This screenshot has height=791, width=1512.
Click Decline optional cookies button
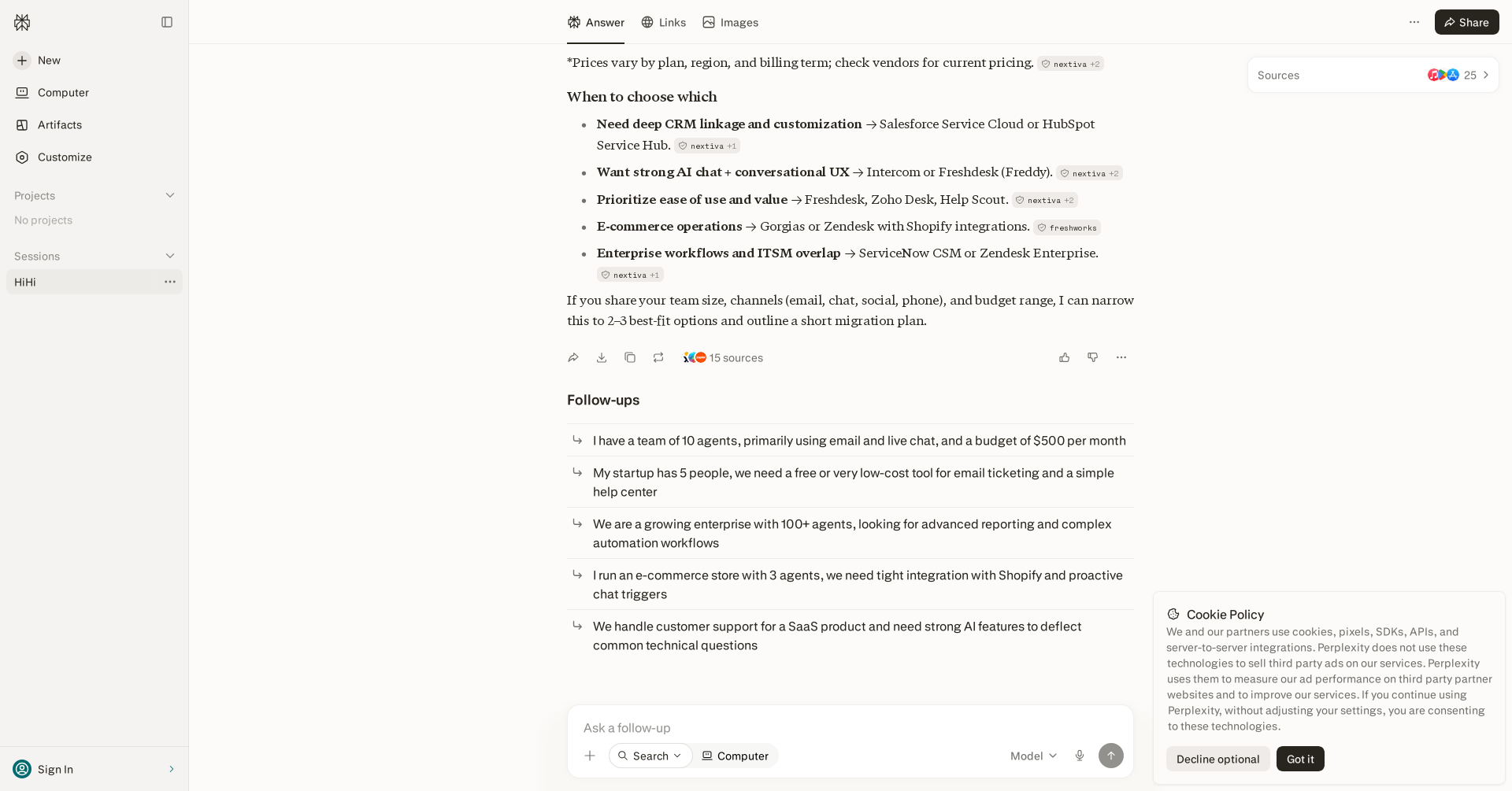[1217, 759]
